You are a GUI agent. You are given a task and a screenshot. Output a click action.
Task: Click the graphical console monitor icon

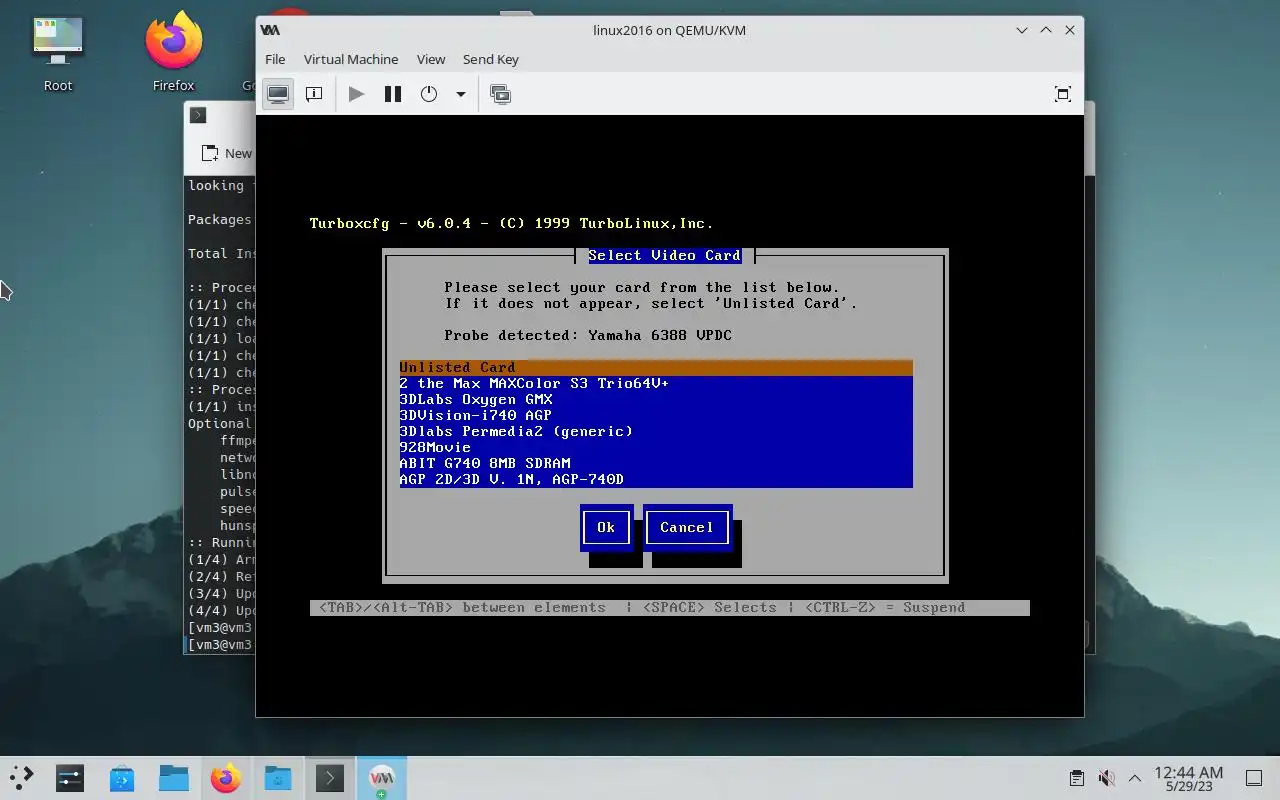pos(278,94)
